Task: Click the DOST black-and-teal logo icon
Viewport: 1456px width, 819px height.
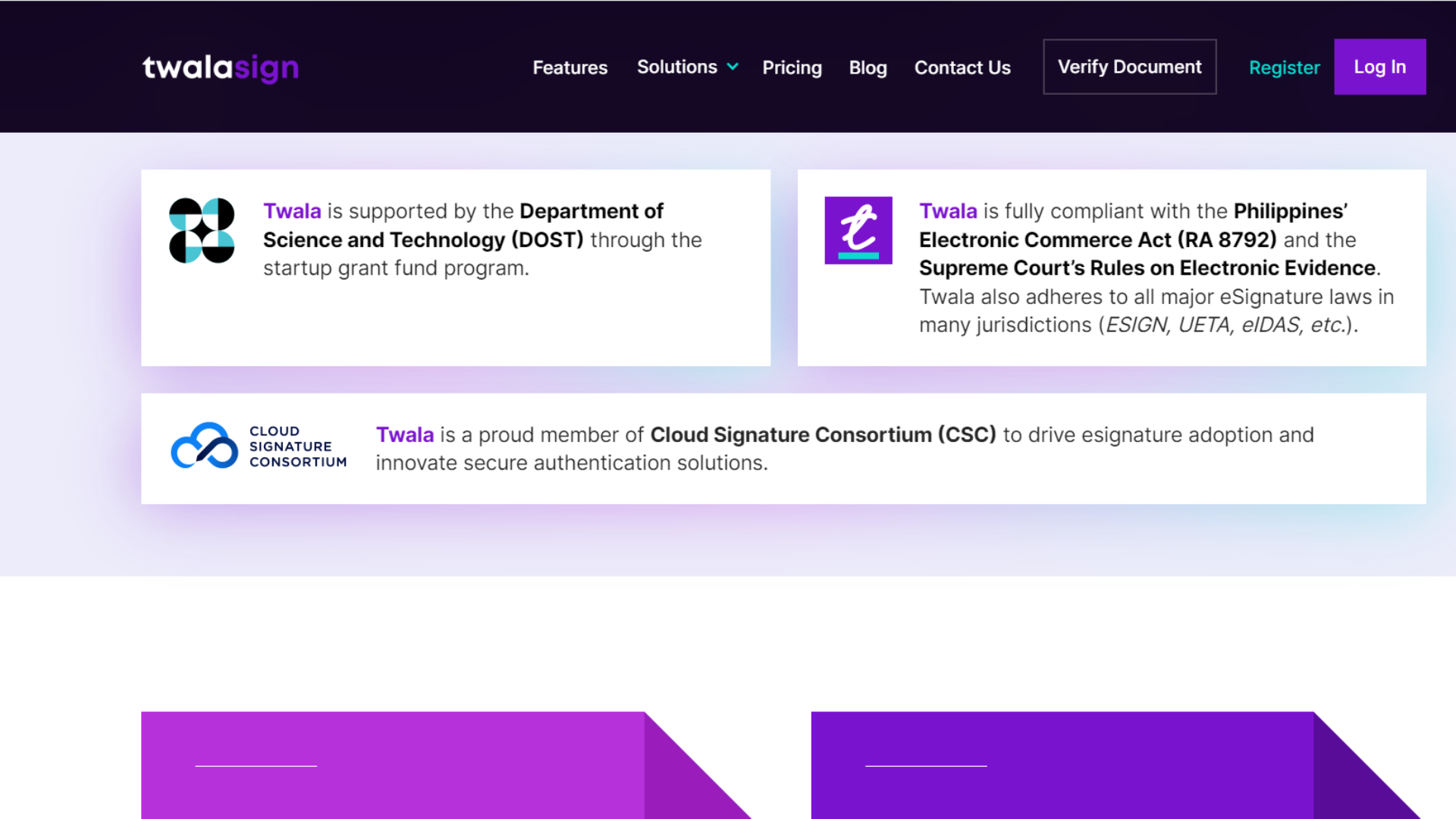Action: point(202,231)
